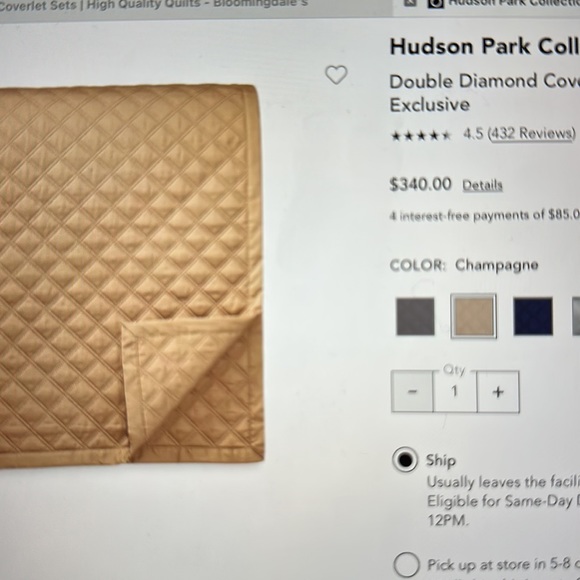
Task: Click the Hudson Park Collection brand title
Action: 485,47
